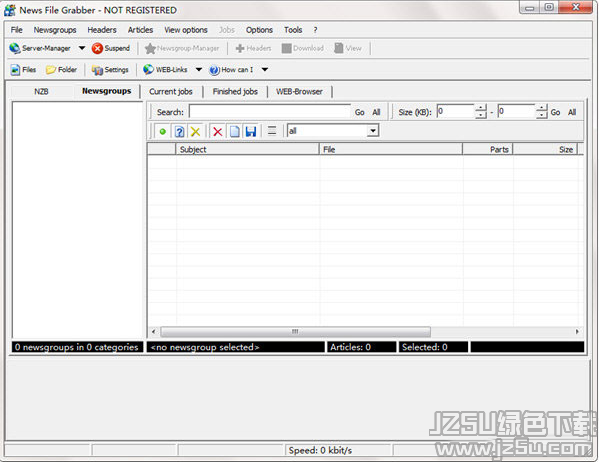Click the red Suspend button

(x=111, y=48)
